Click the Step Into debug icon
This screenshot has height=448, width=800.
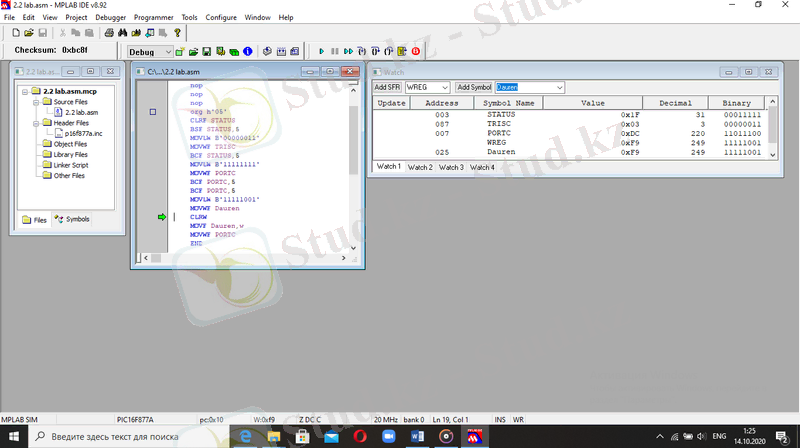362,51
